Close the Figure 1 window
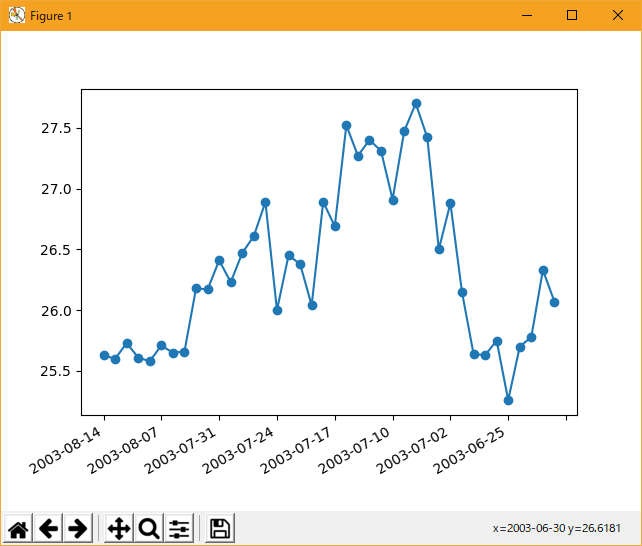 point(618,16)
